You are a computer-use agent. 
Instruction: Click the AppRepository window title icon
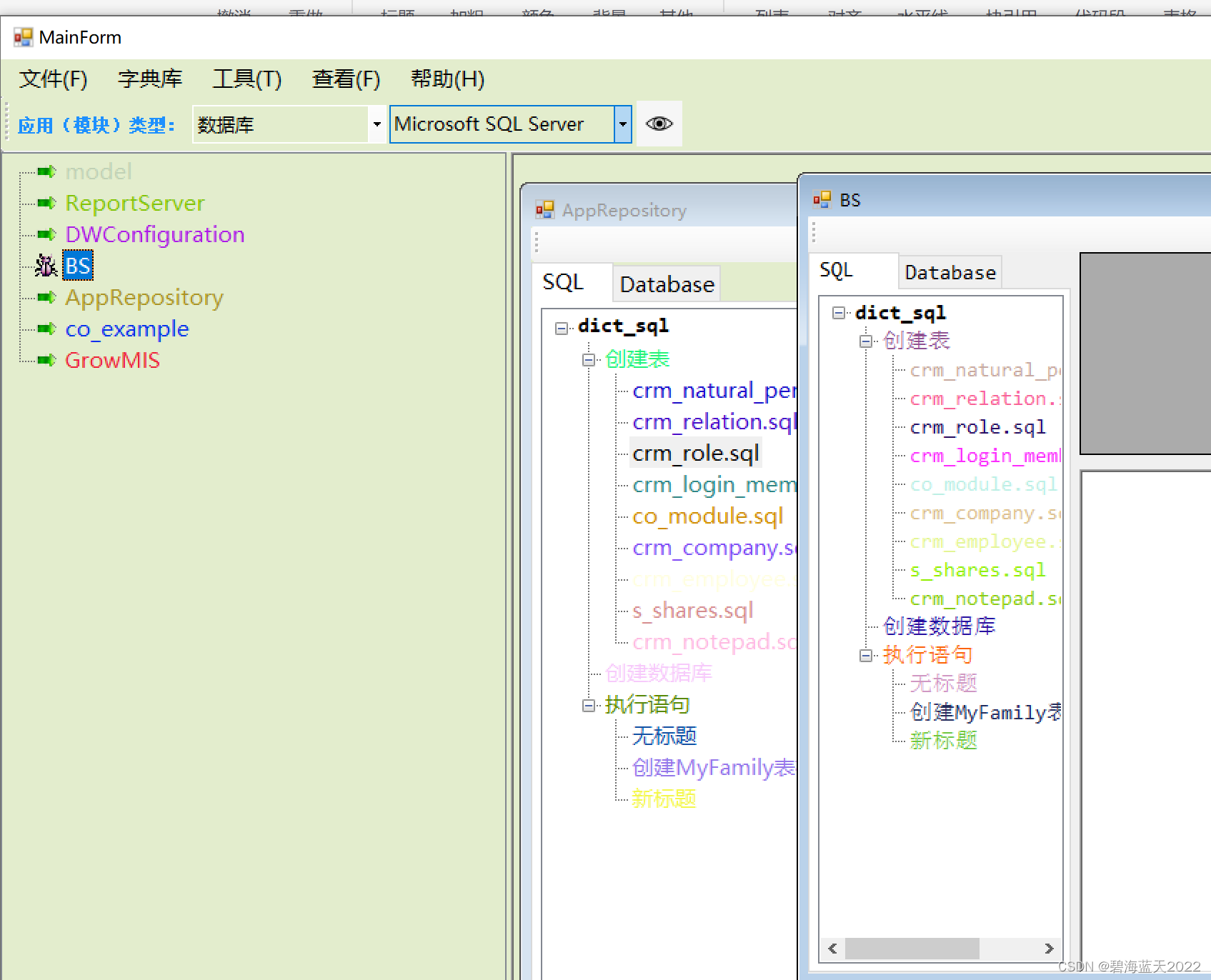545,209
